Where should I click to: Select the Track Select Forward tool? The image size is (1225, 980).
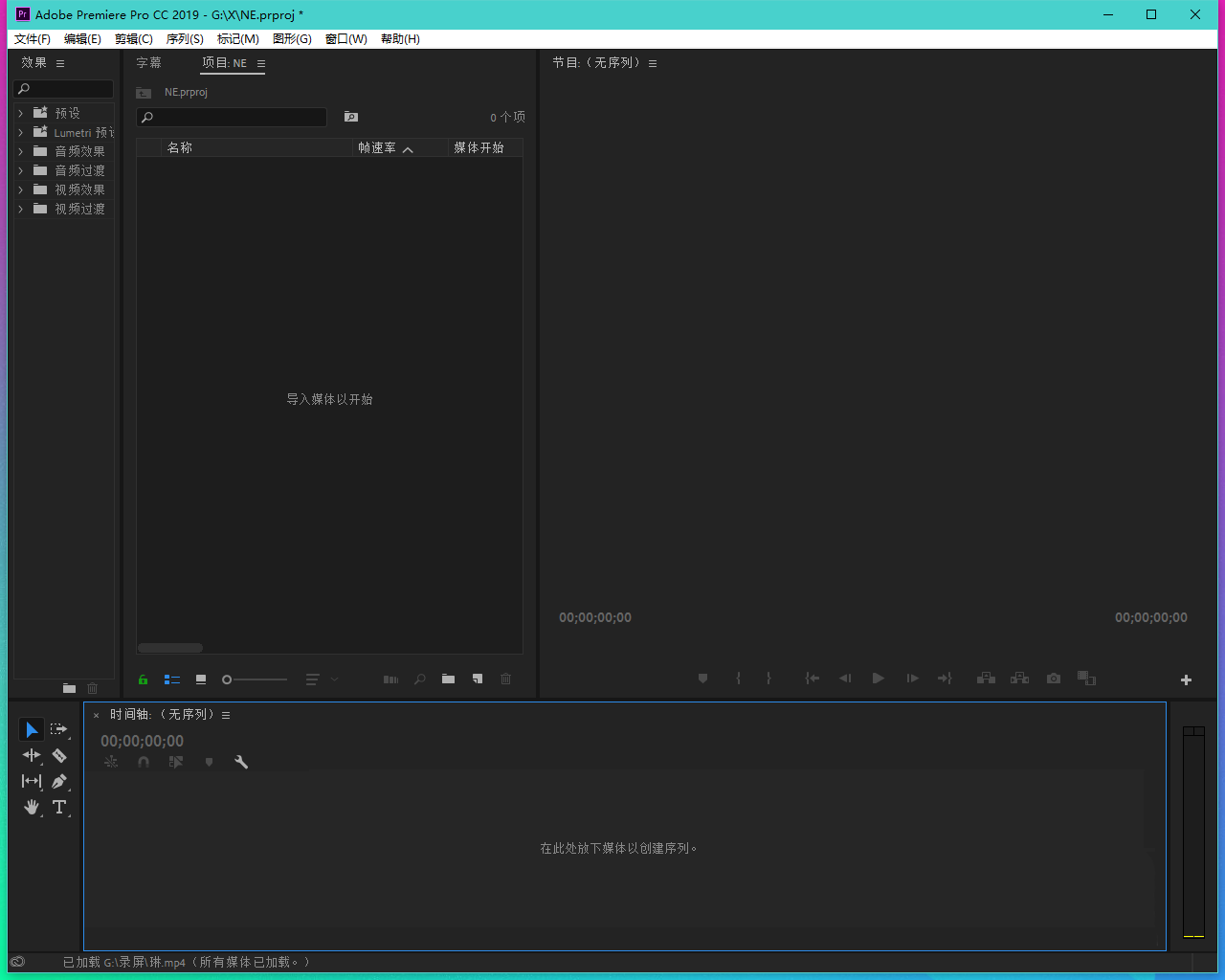(59, 729)
